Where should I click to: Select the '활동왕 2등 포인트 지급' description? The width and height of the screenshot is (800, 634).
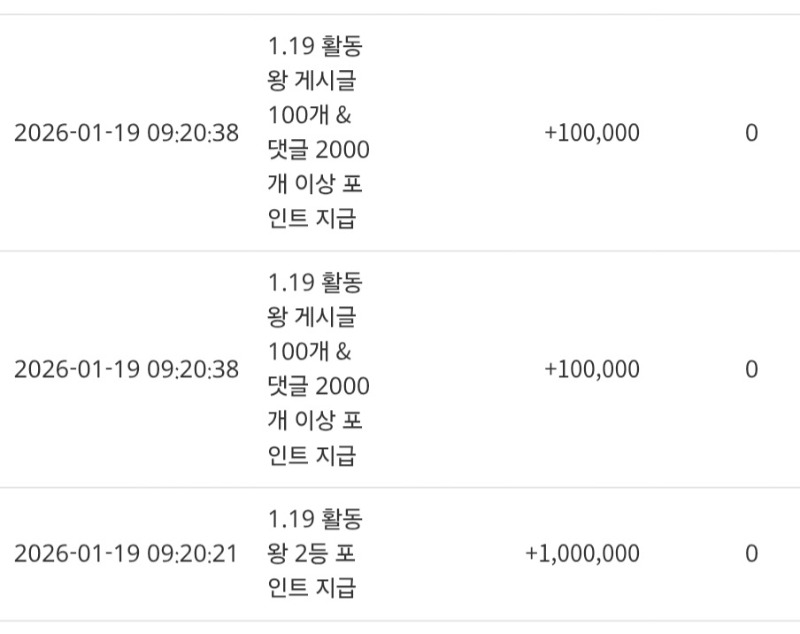(x=316, y=553)
